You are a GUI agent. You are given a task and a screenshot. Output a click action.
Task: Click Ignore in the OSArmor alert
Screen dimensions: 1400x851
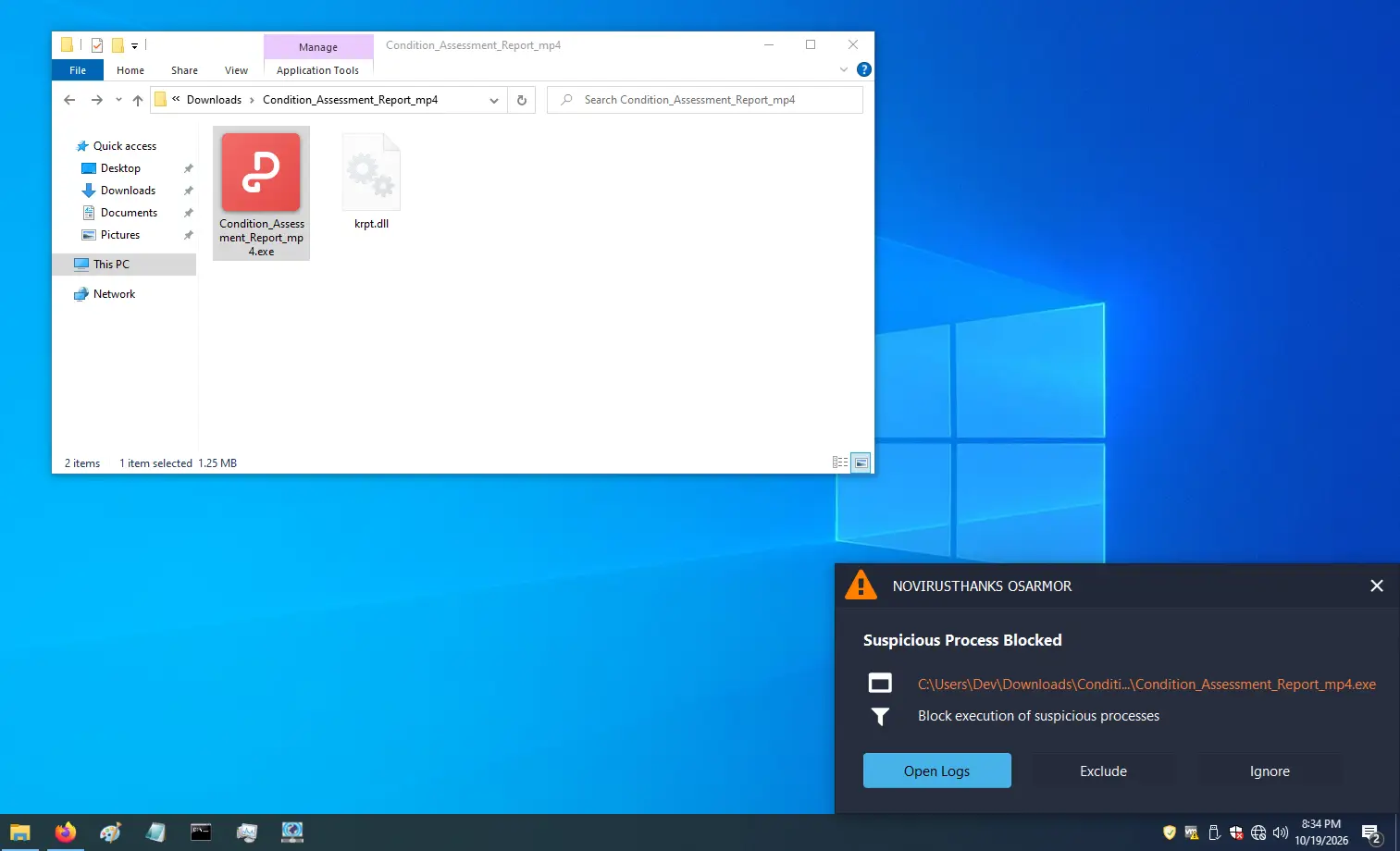click(1270, 771)
